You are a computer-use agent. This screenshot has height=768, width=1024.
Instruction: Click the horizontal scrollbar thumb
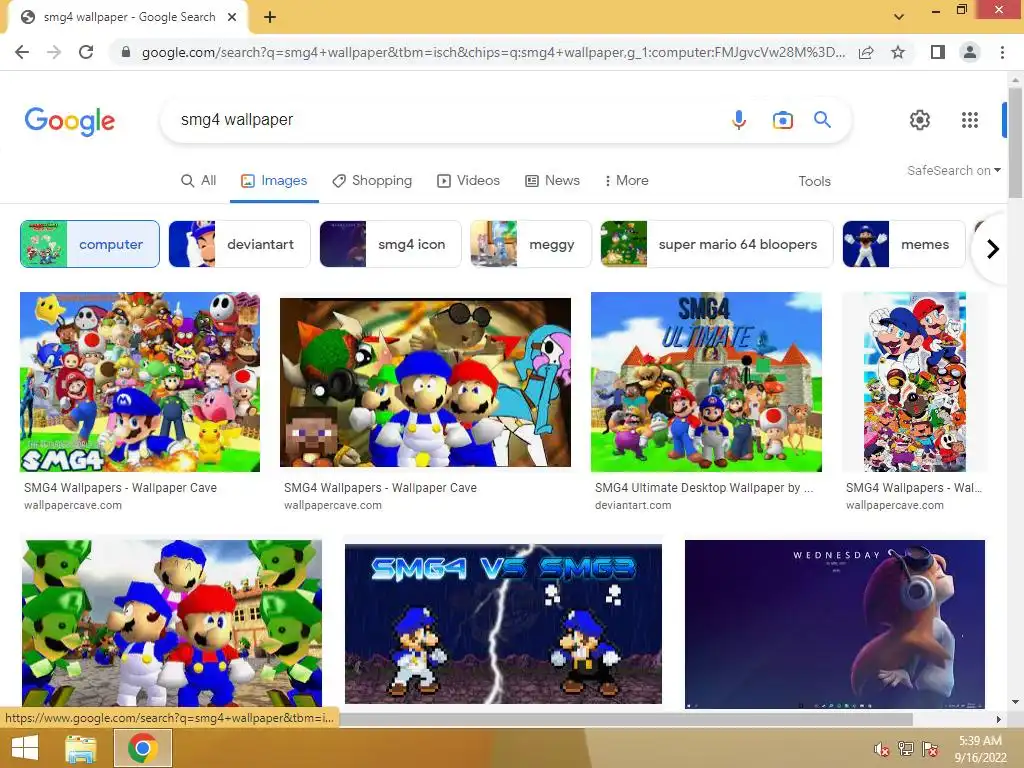tap(626, 719)
